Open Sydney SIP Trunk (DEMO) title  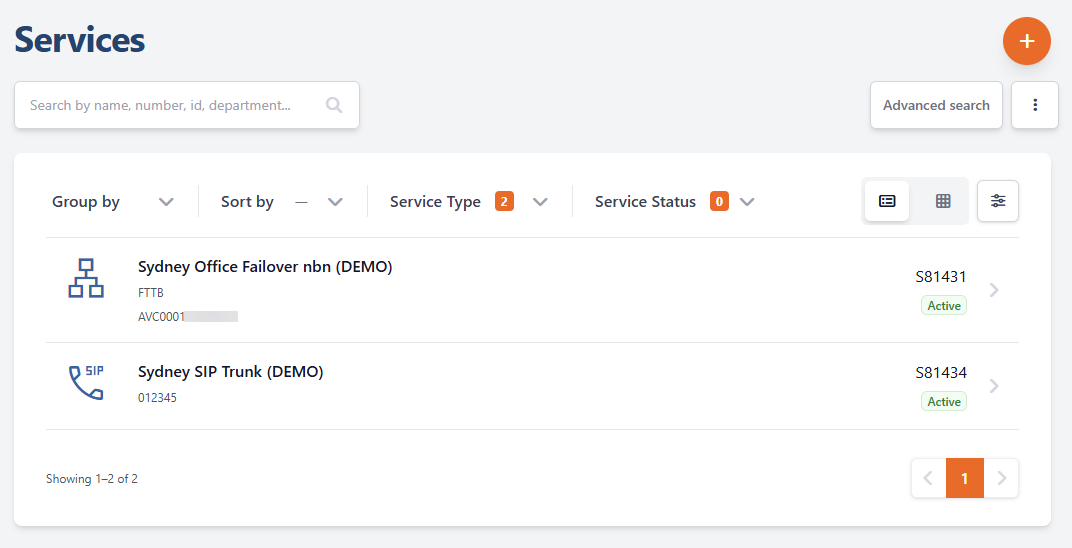pos(230,372)
